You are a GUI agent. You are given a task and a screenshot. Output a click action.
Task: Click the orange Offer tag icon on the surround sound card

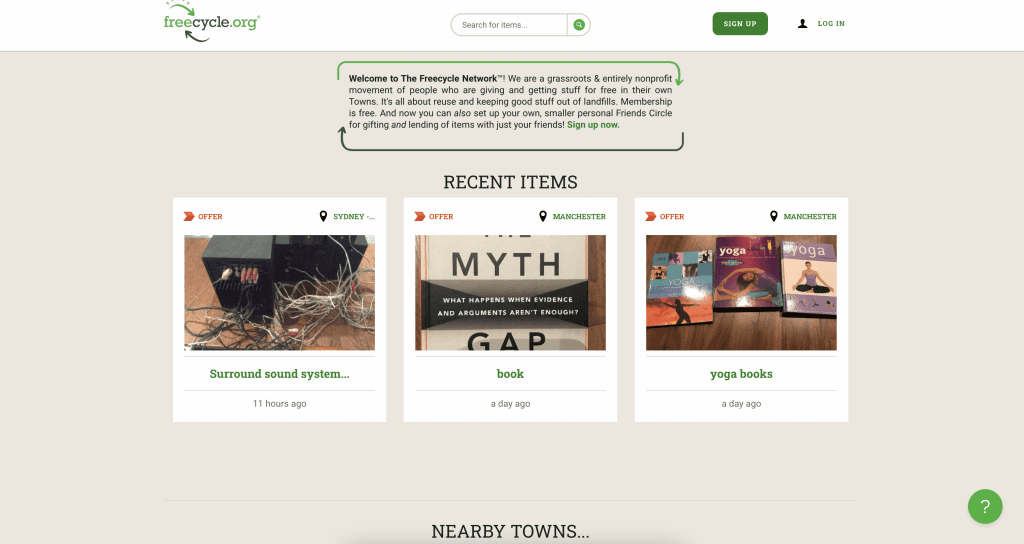pyautogui.click(x=189, y=216)
